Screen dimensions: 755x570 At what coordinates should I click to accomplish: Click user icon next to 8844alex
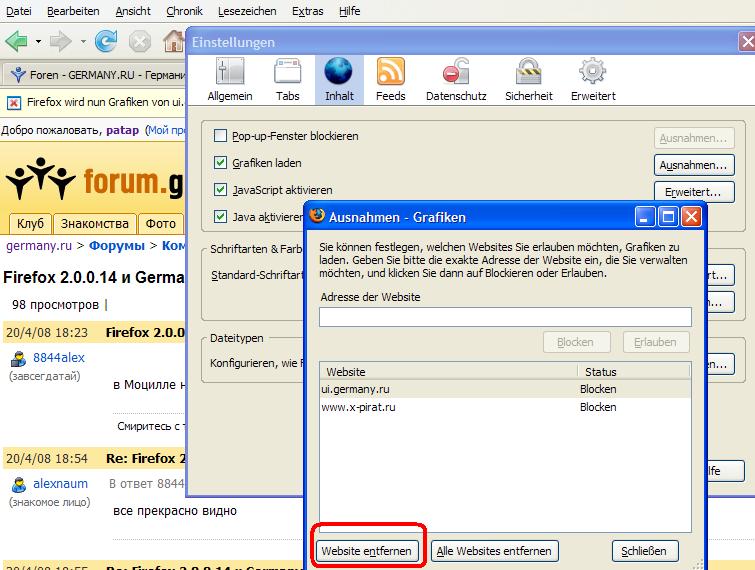pos(19,359)
